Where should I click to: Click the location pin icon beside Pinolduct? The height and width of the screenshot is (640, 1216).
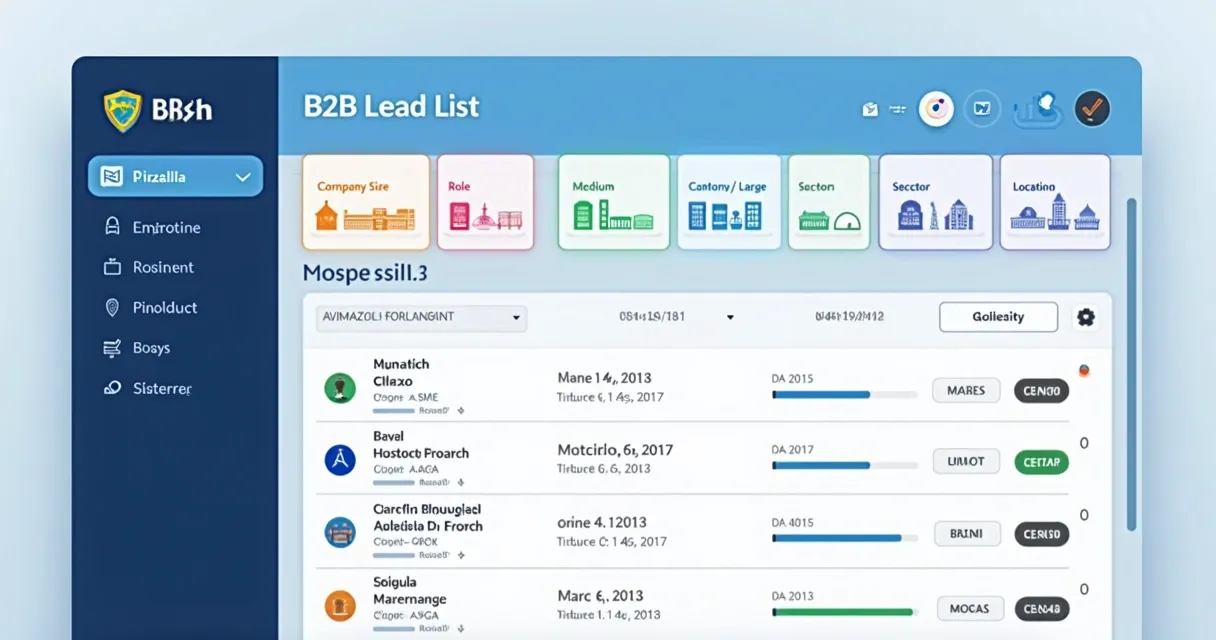pos(112,308)
